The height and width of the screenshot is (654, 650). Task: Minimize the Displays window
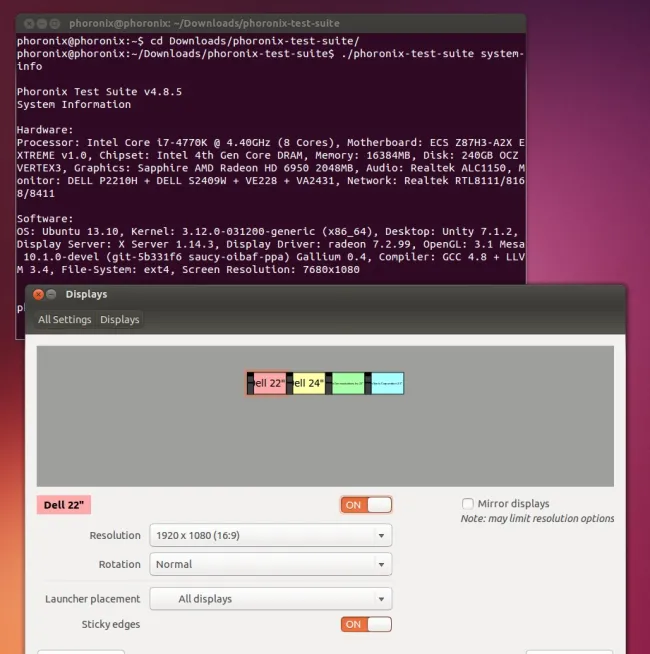tap(51, 294)
